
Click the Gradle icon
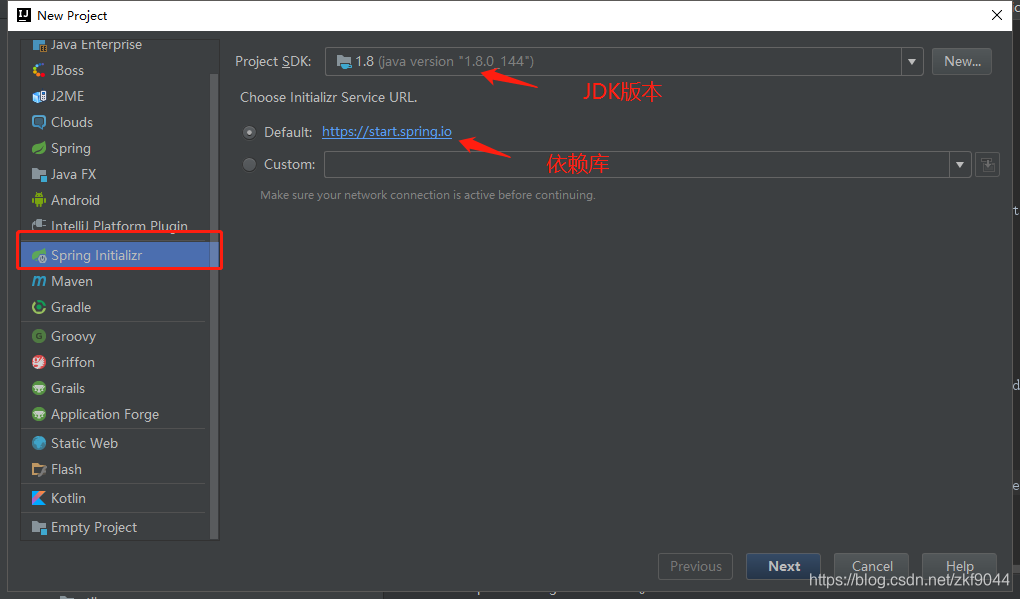(x=39, y=308)
